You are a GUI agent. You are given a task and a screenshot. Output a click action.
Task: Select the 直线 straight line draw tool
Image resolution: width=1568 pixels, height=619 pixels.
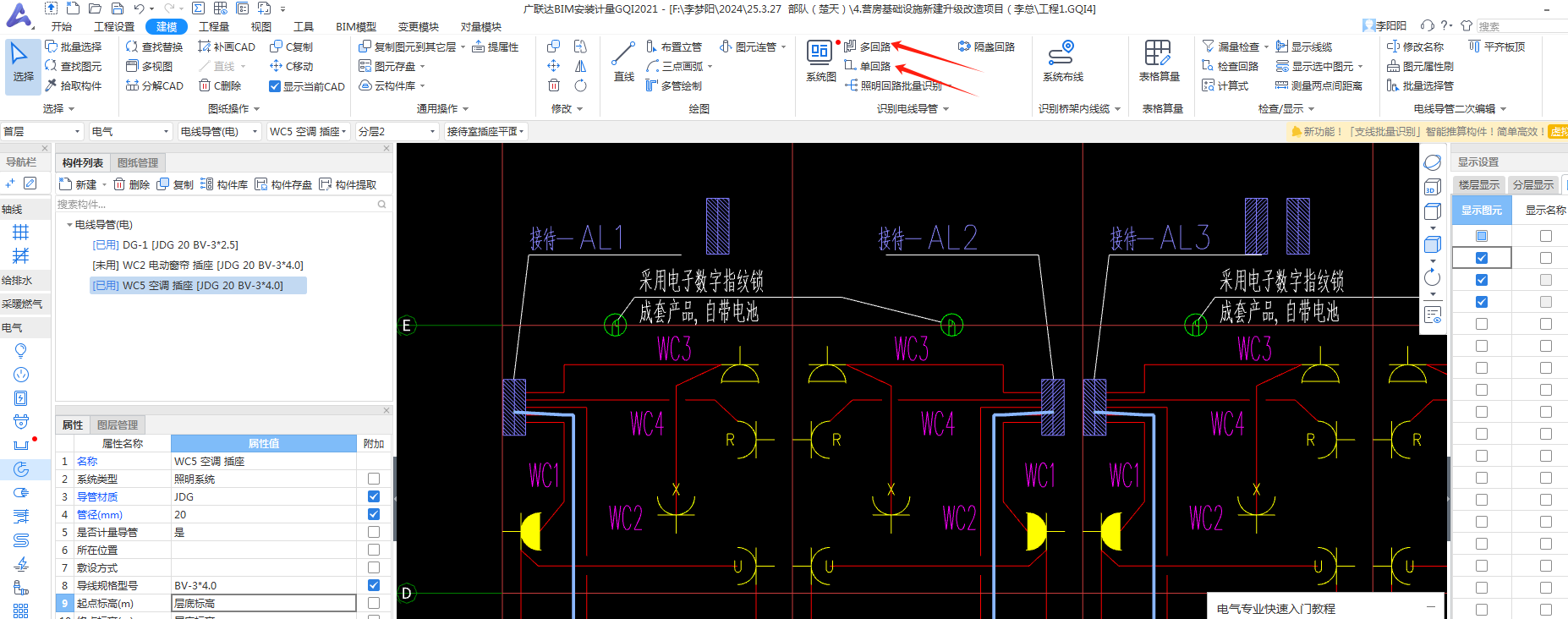[623, 62]
